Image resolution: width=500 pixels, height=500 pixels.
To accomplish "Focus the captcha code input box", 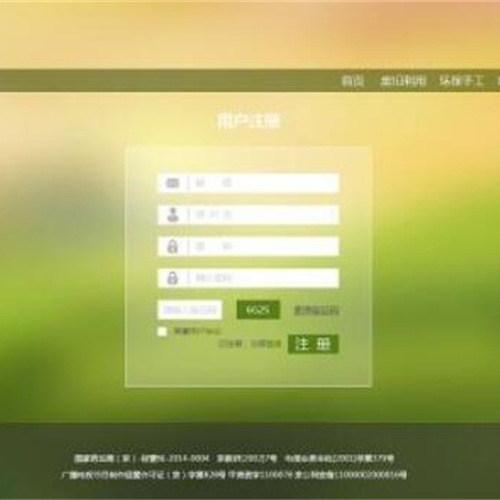I will 190,310.
